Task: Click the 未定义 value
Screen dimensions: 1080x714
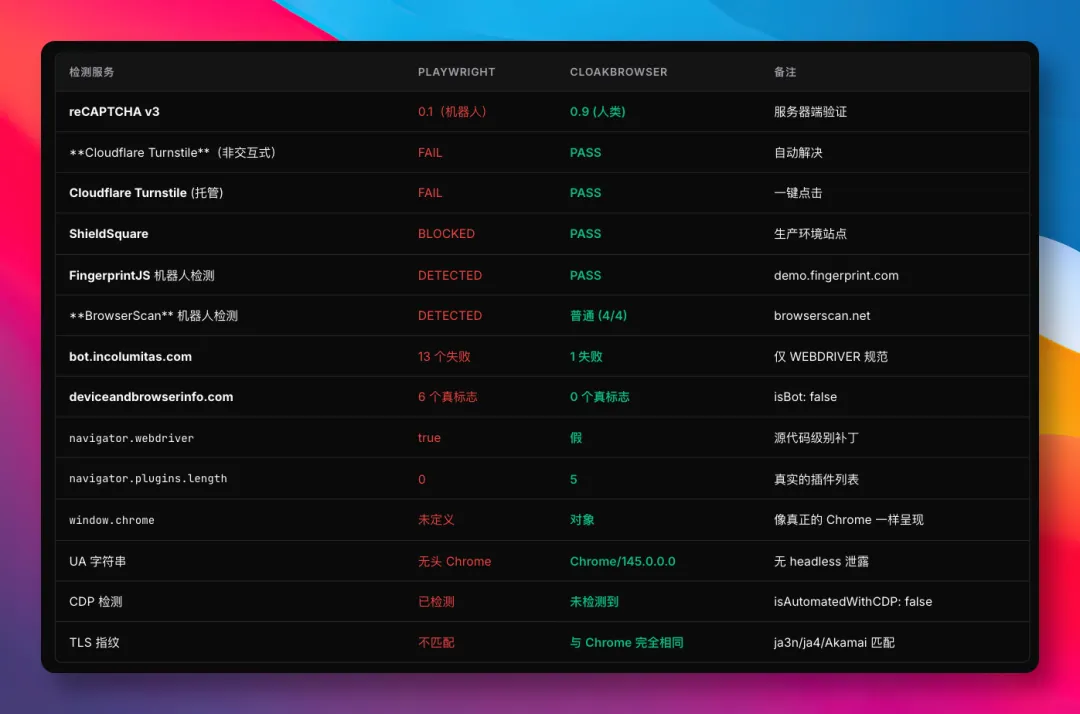Action: 436,520
